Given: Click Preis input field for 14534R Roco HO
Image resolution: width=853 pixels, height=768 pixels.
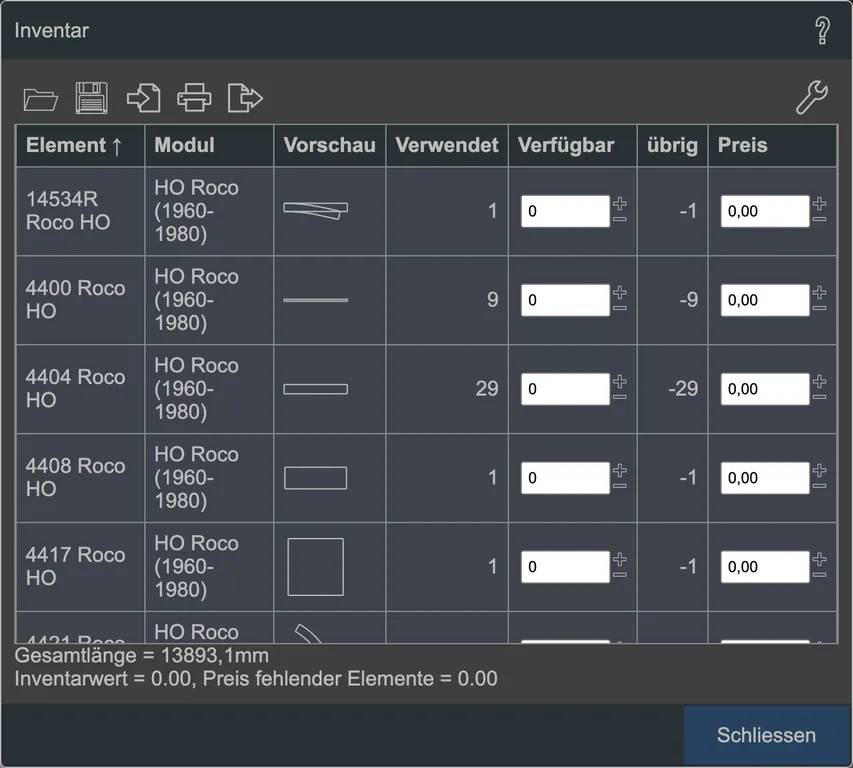Looking at the screenshot, I should pos(765,211).
